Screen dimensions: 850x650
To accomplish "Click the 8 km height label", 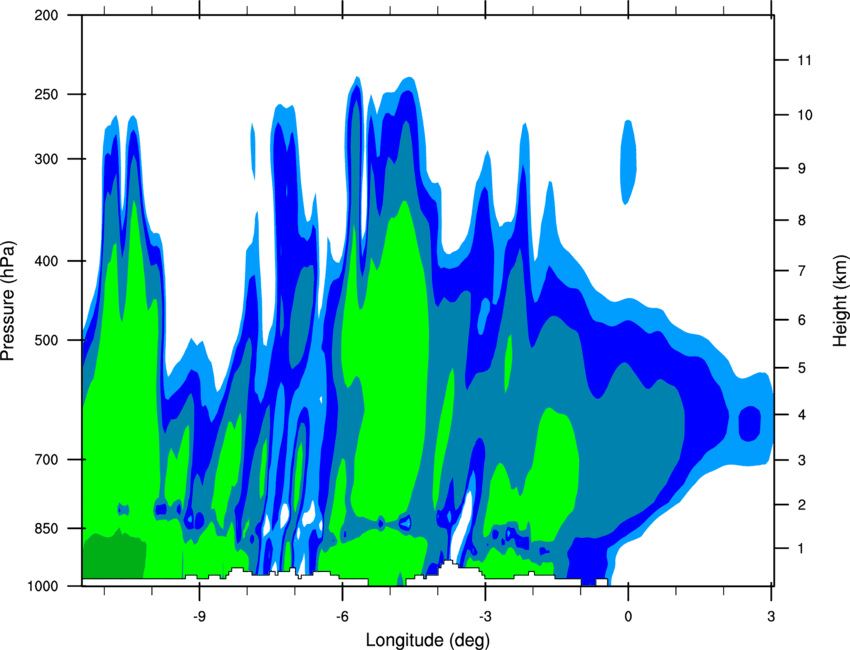I will coord(802,220).
